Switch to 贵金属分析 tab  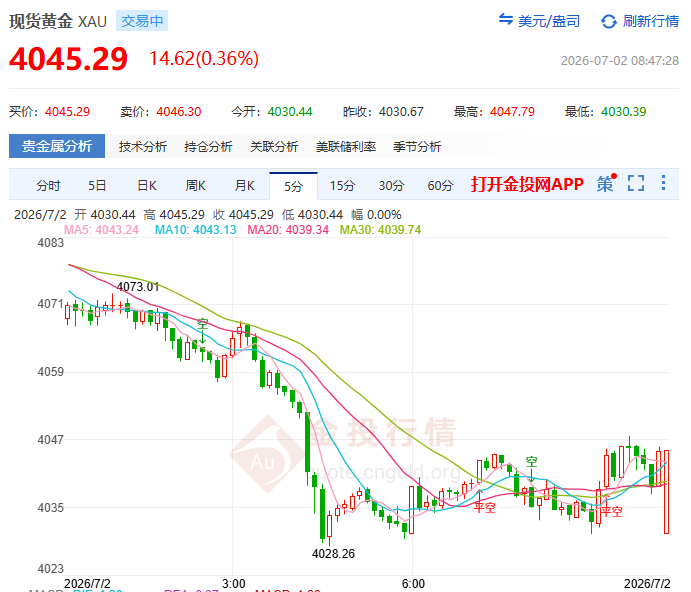(x=57, y=146)
